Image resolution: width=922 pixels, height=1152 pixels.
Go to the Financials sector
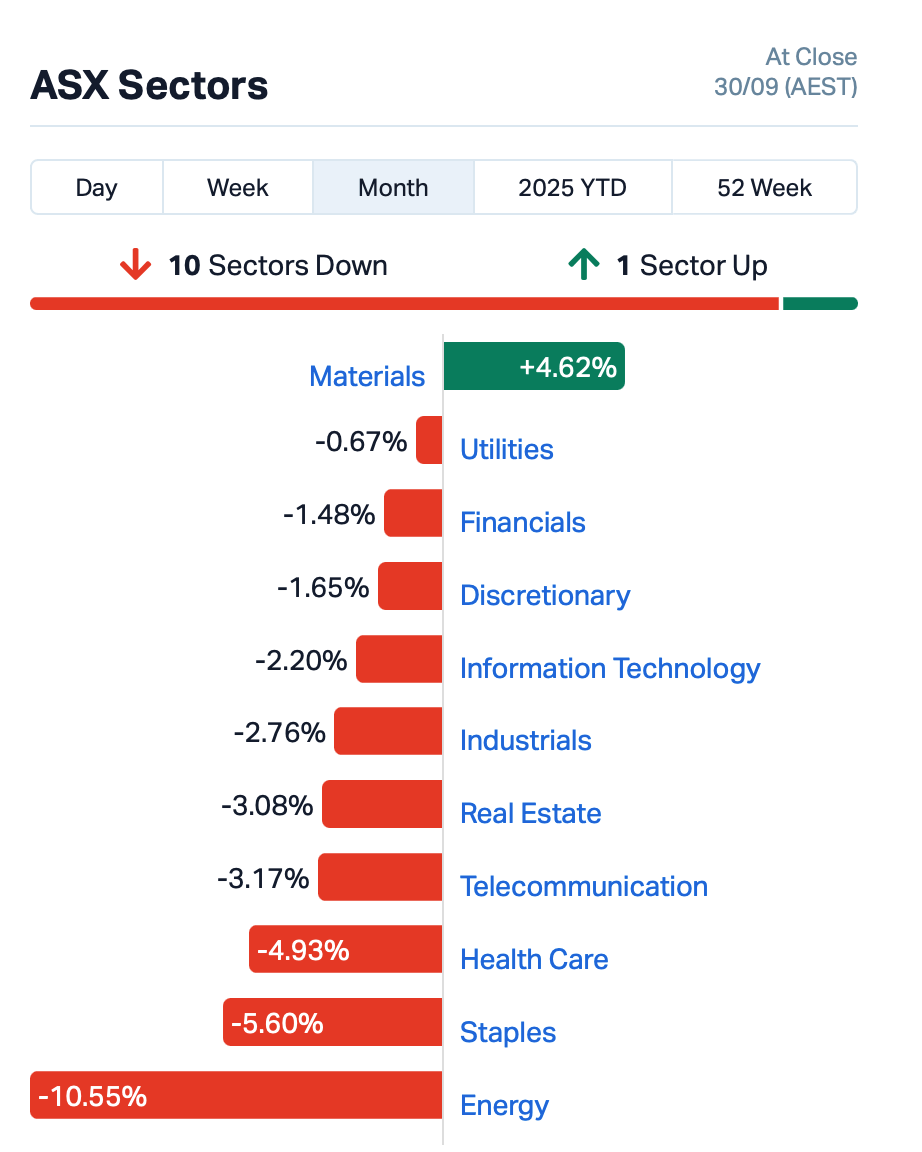[523, 523]
